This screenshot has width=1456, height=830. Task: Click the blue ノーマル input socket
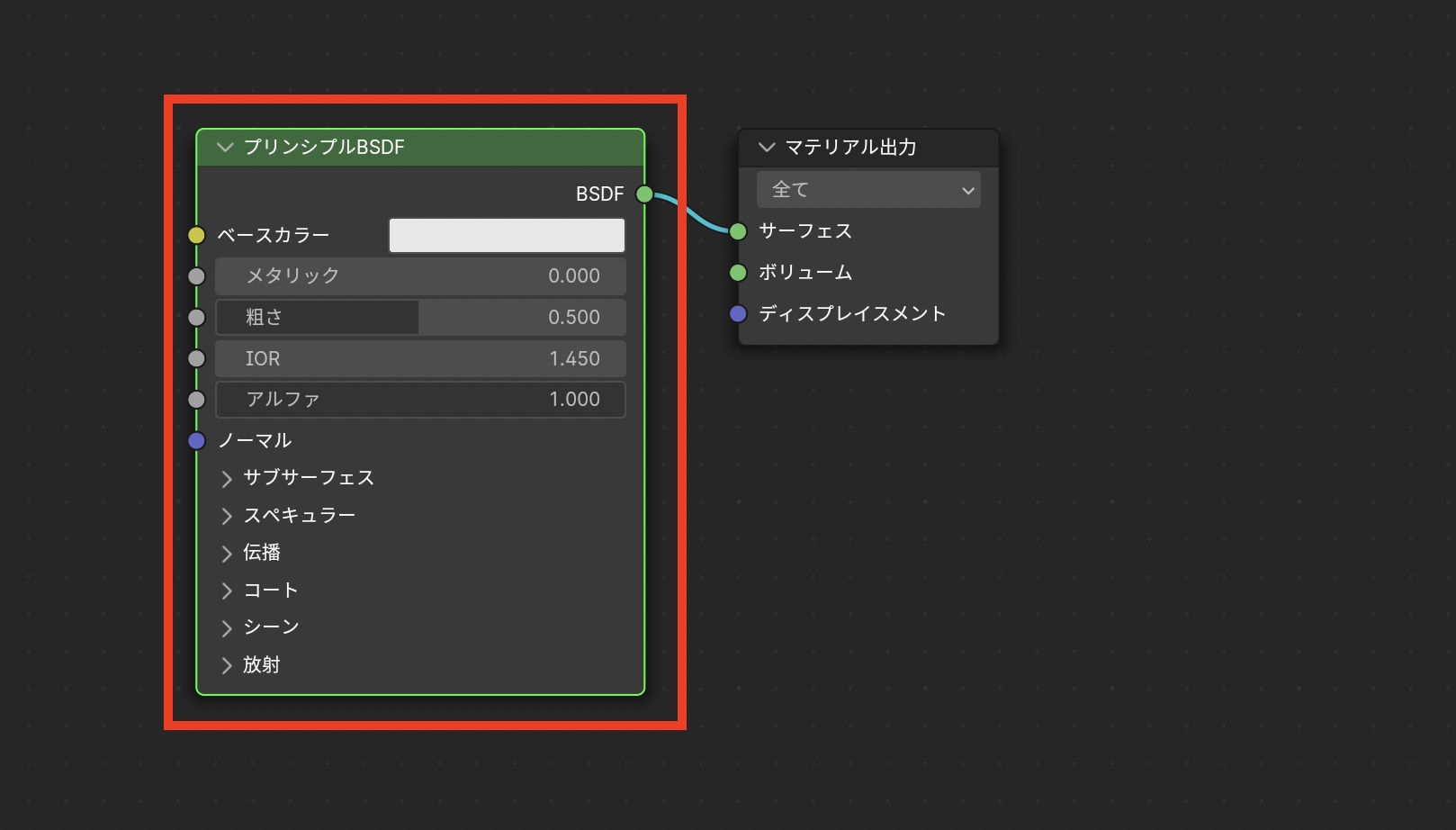pos(196,440)
